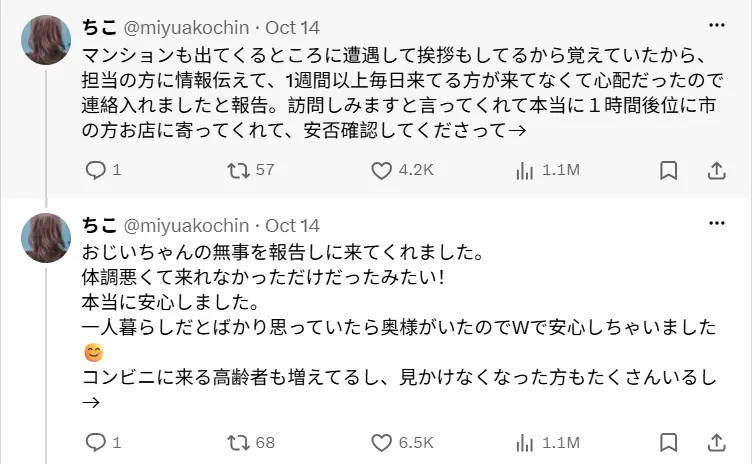Open the Oct 14 timestamp of first tweet

[x=292, y=28]
